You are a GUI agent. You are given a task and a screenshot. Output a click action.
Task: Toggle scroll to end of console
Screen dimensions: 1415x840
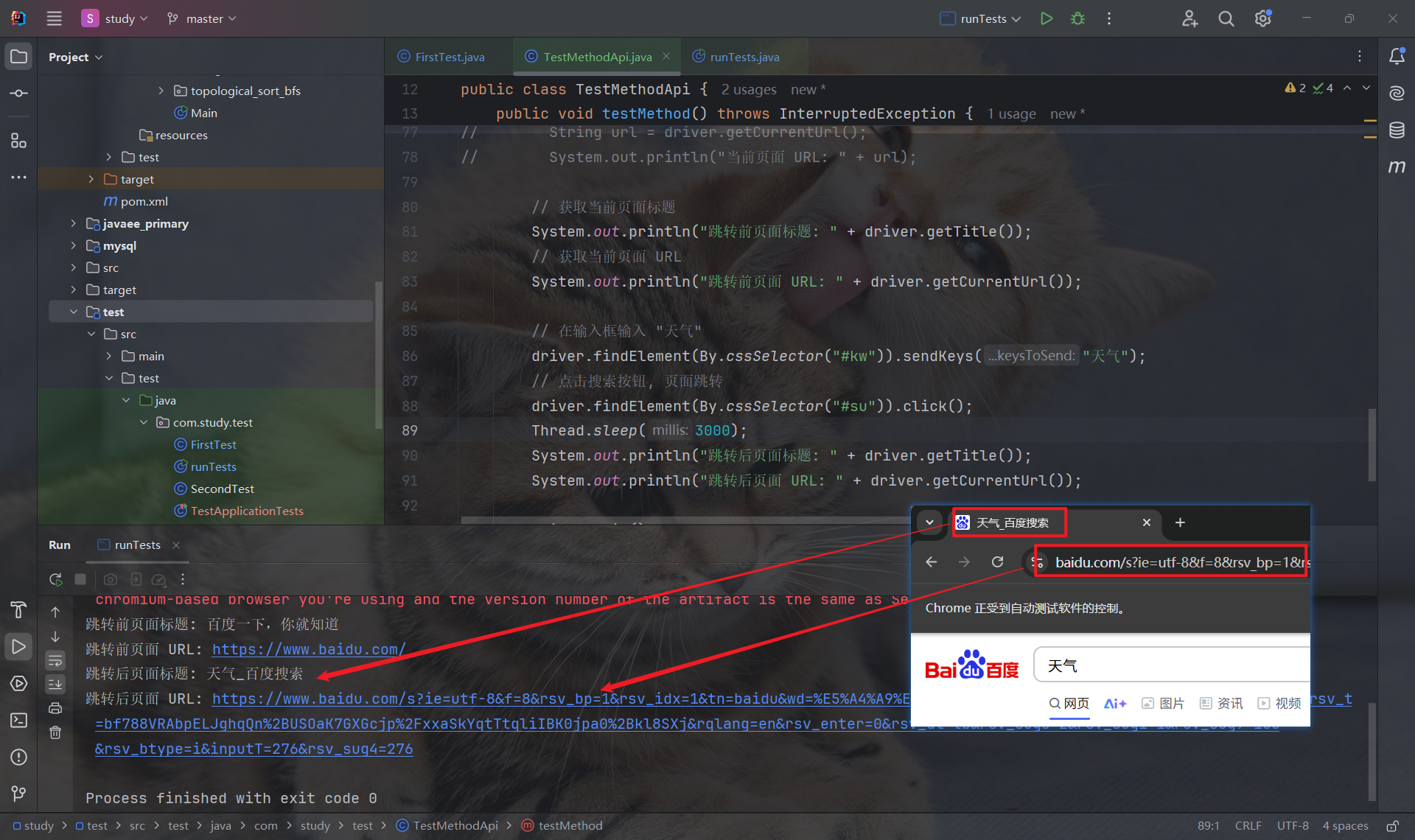pos(55,685)
